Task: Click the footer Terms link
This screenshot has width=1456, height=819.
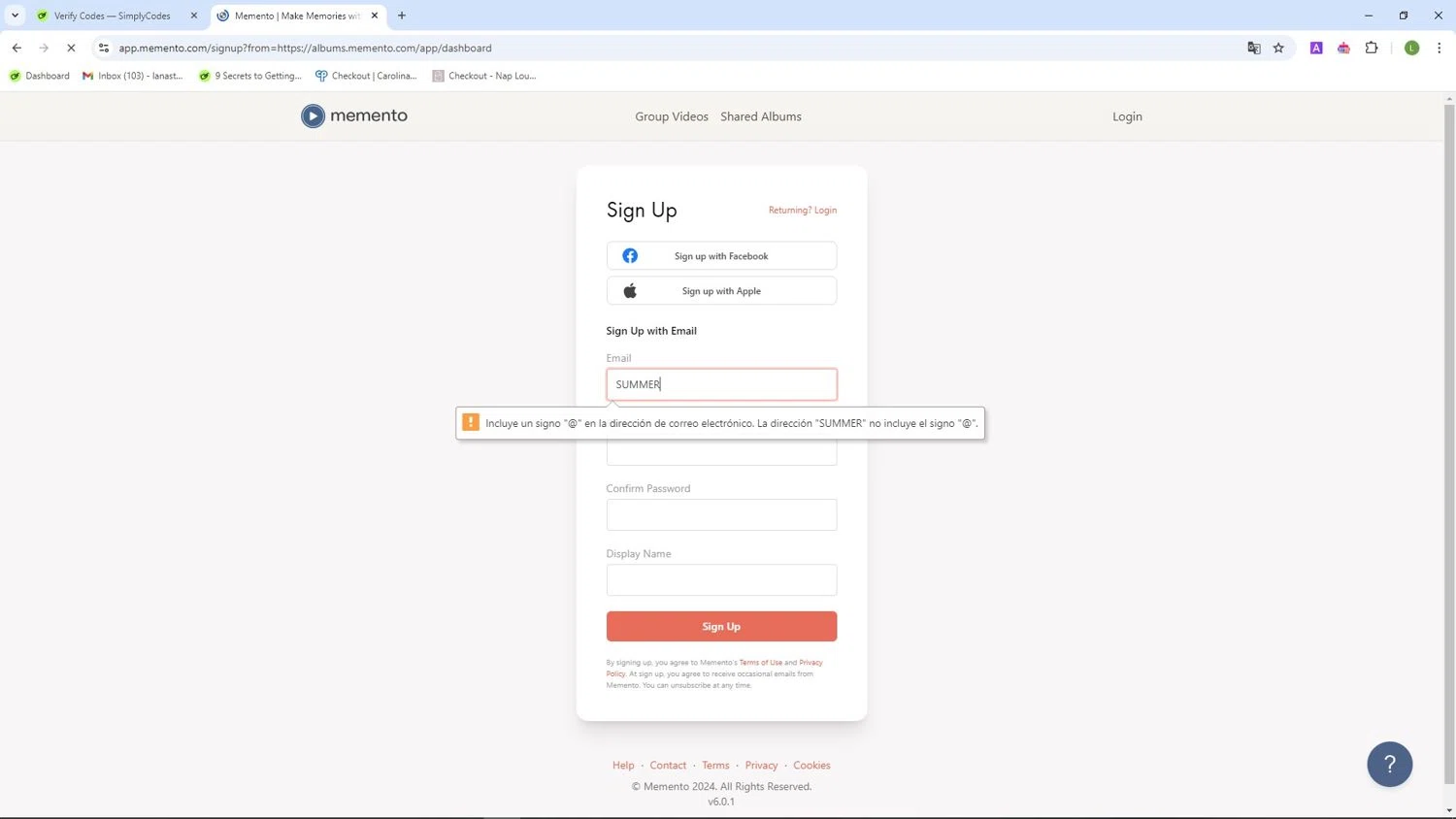Action: 715,766
